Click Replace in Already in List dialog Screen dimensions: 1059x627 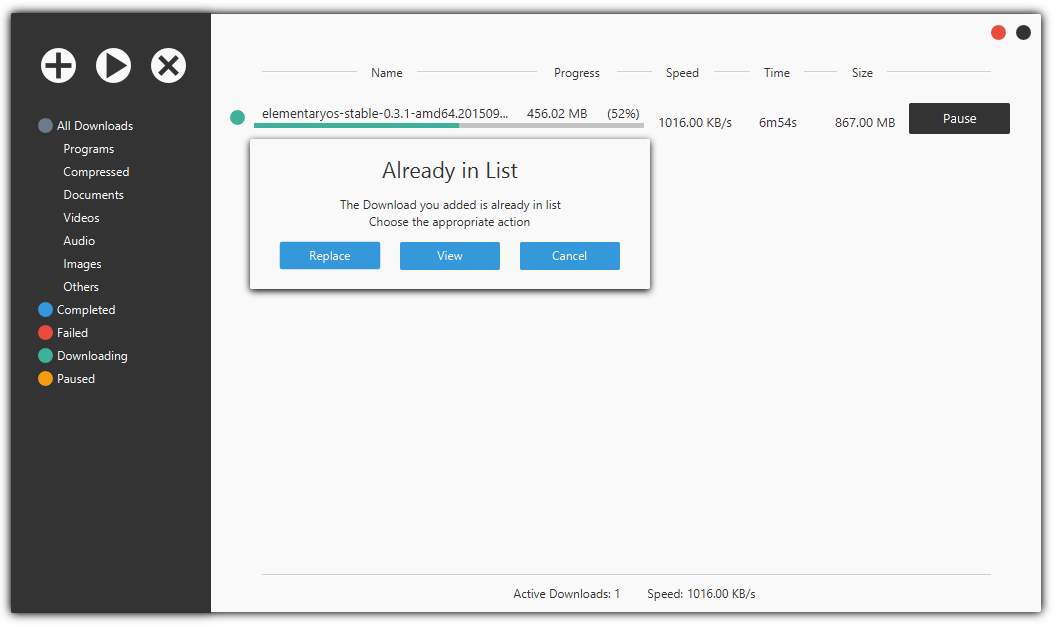pyautogui.click(x=329, y=256)
